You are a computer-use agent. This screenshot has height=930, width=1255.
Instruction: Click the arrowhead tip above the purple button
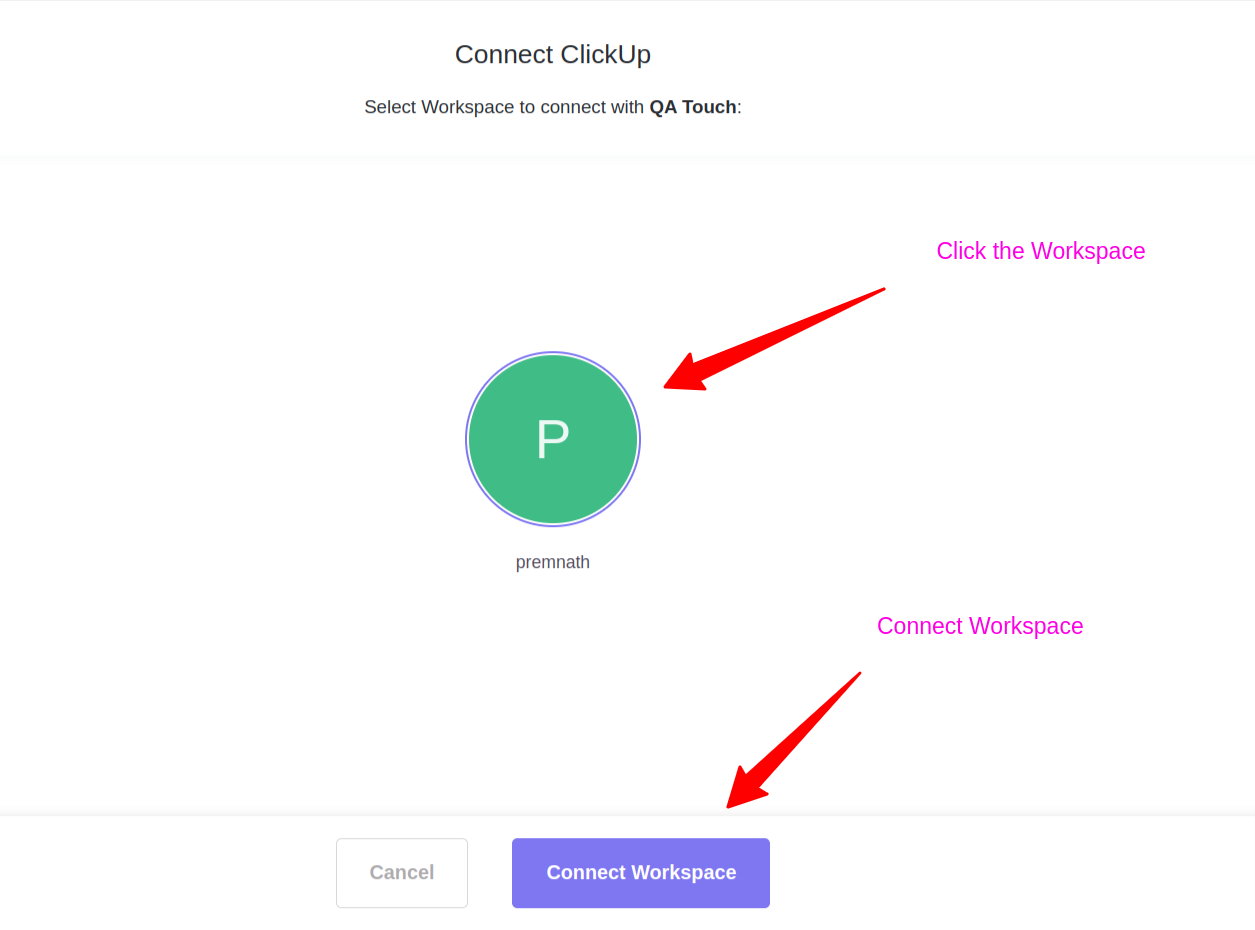pyautogui.click(x=730, y=805)
